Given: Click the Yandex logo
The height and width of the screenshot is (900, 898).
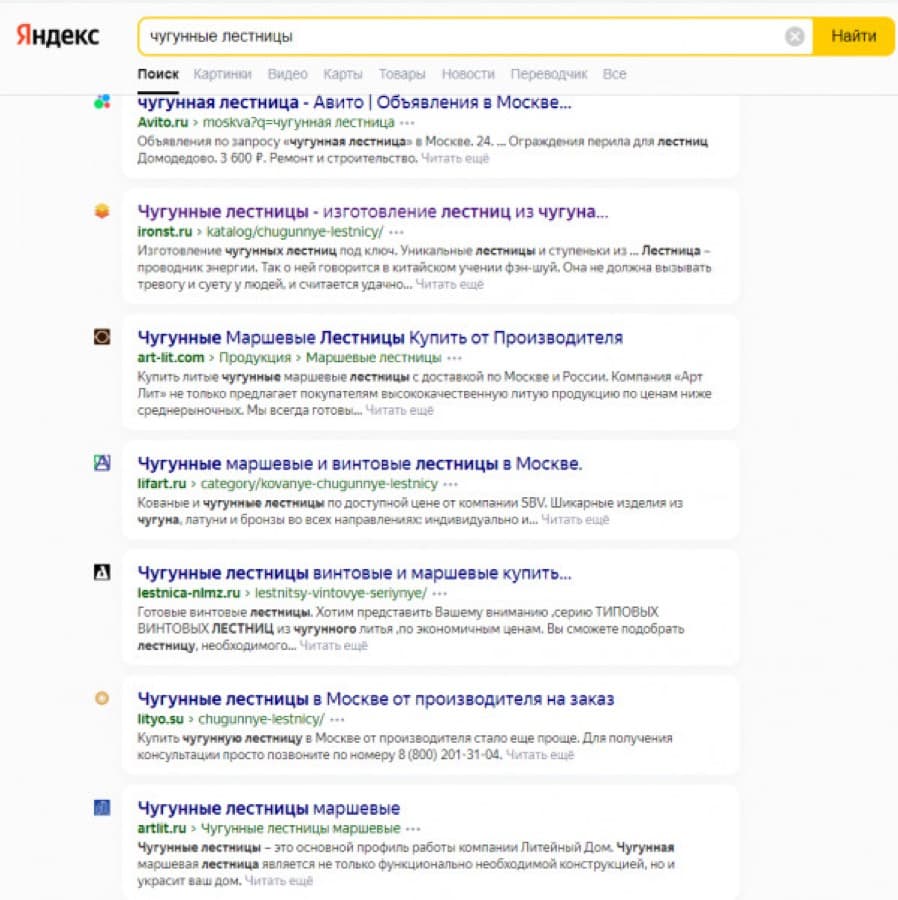Looking at the screenshot, I should (x=57, y=36).
